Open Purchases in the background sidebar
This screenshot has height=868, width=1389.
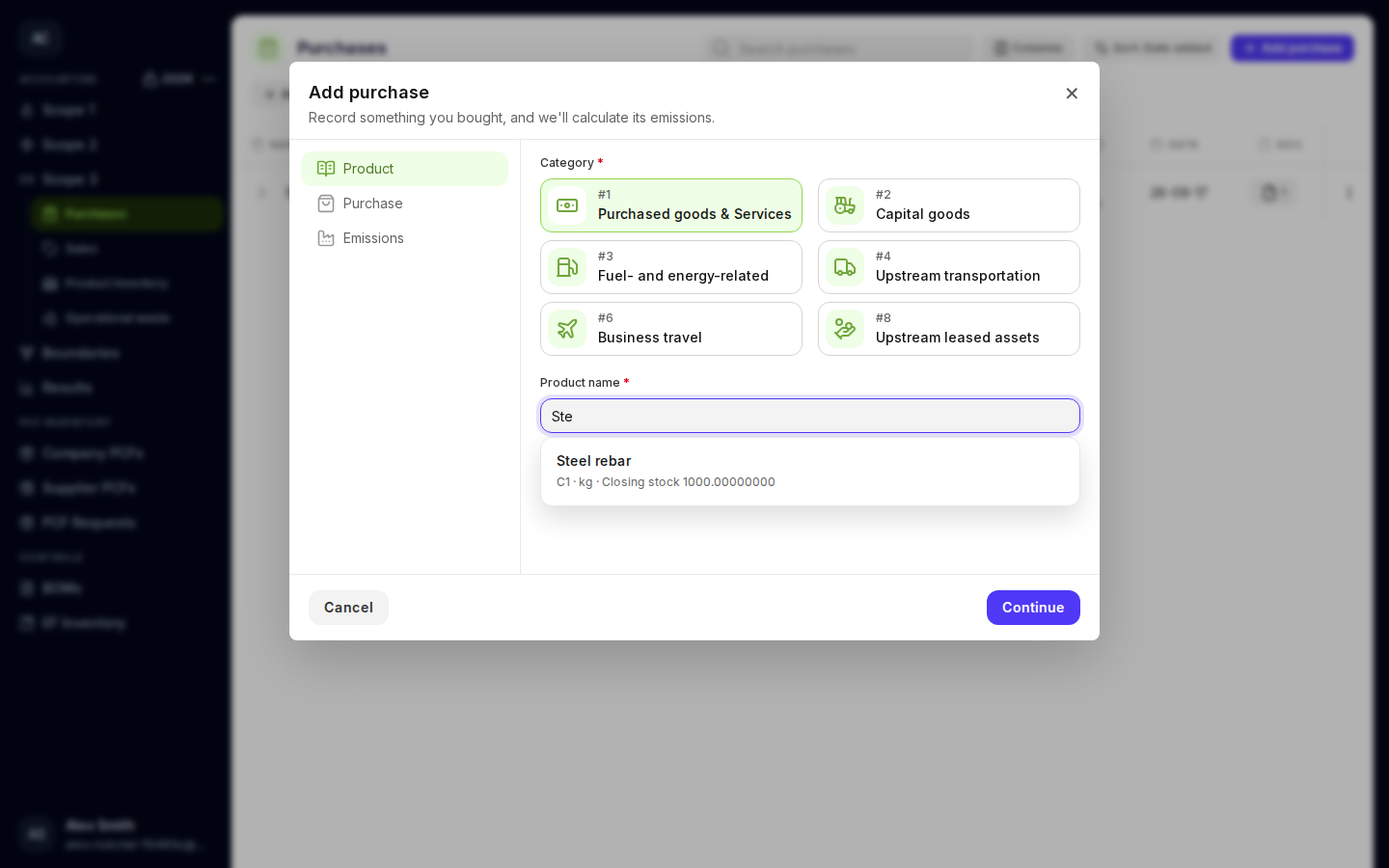point(127,214)
